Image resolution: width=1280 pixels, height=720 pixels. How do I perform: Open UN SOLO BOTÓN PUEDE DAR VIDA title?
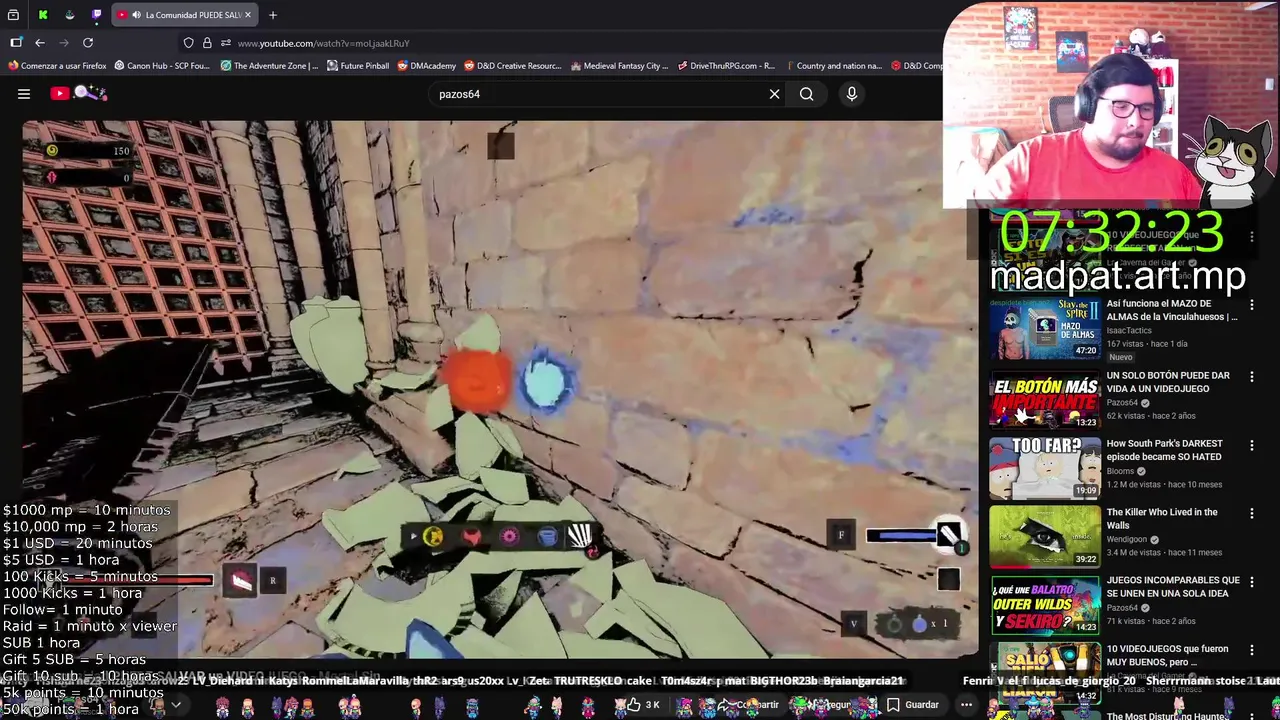point(1168,382)
